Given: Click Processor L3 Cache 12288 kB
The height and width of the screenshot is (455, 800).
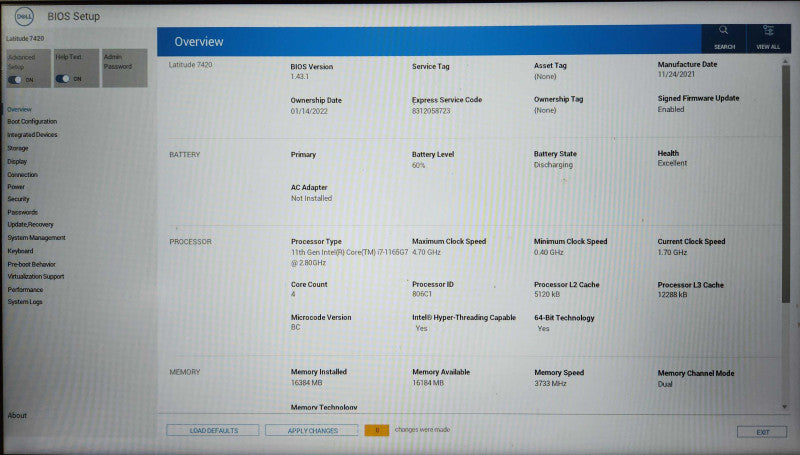Looking at the screenshot, I should point(672,294).
